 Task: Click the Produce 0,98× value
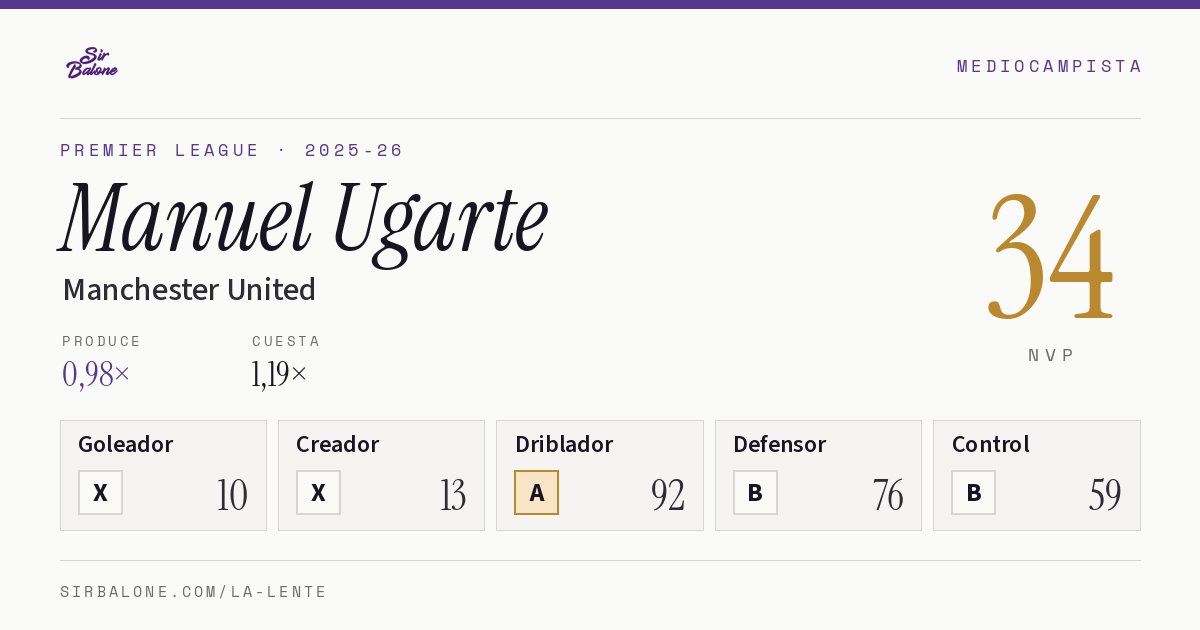click(96, 374)
